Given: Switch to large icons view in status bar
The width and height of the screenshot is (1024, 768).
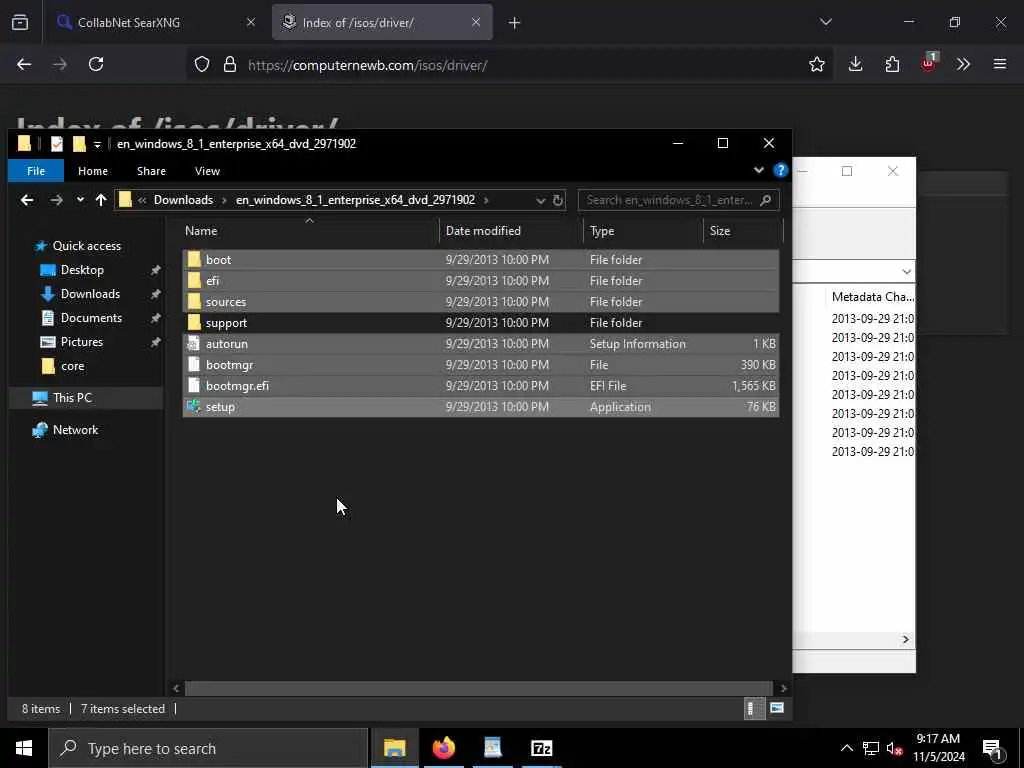Looking at the screenshot, I should click(x=776, y=708).
